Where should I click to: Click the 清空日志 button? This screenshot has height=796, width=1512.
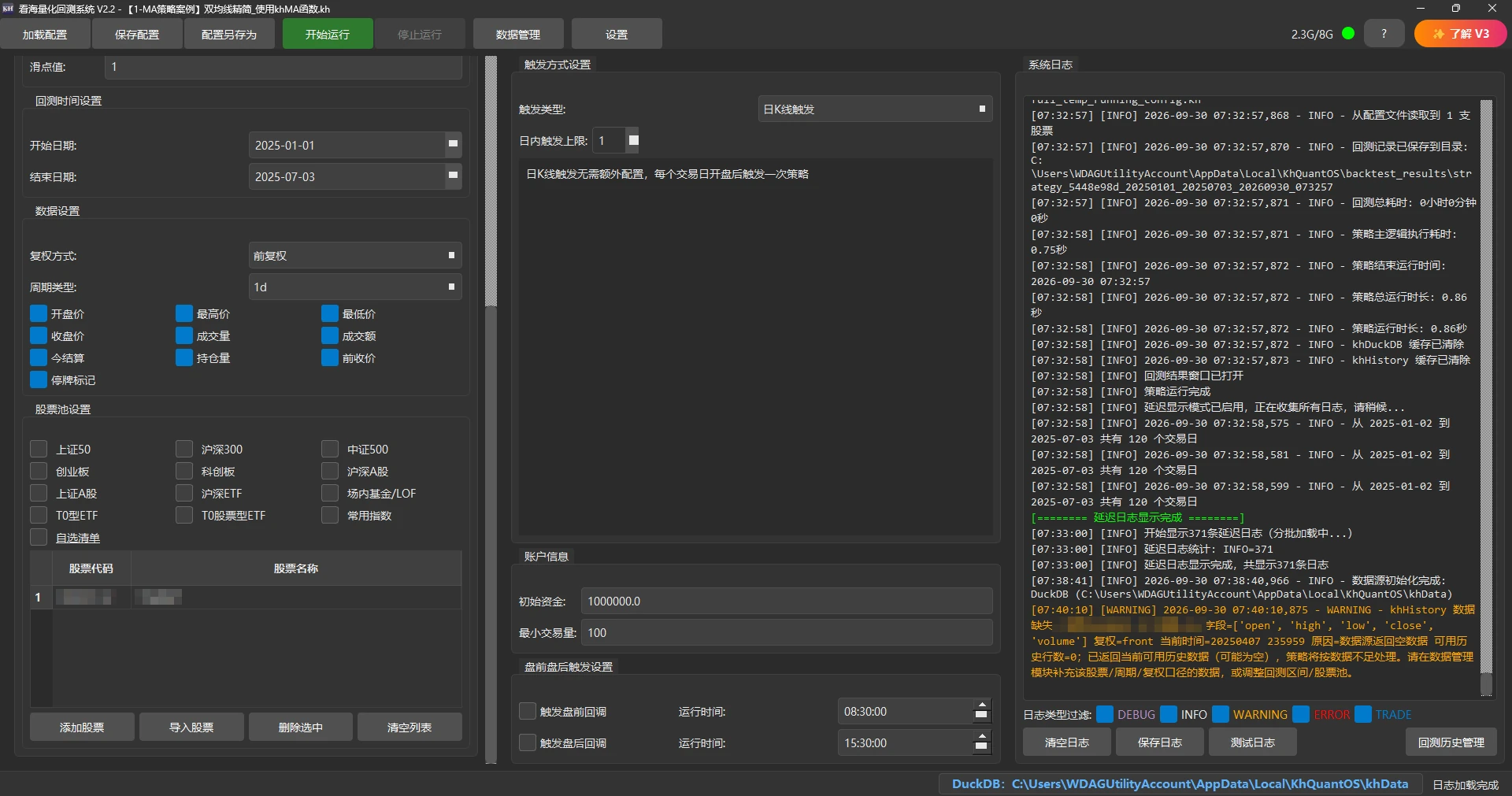coord(1067,742)
